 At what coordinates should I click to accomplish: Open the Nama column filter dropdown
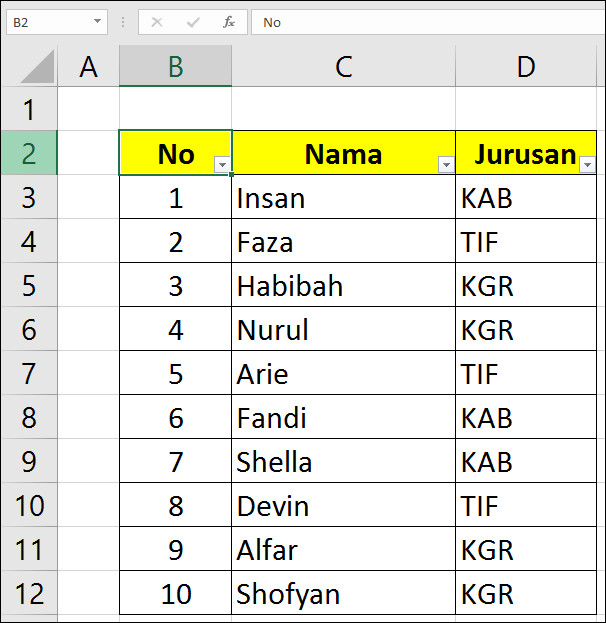coord(446,164)
